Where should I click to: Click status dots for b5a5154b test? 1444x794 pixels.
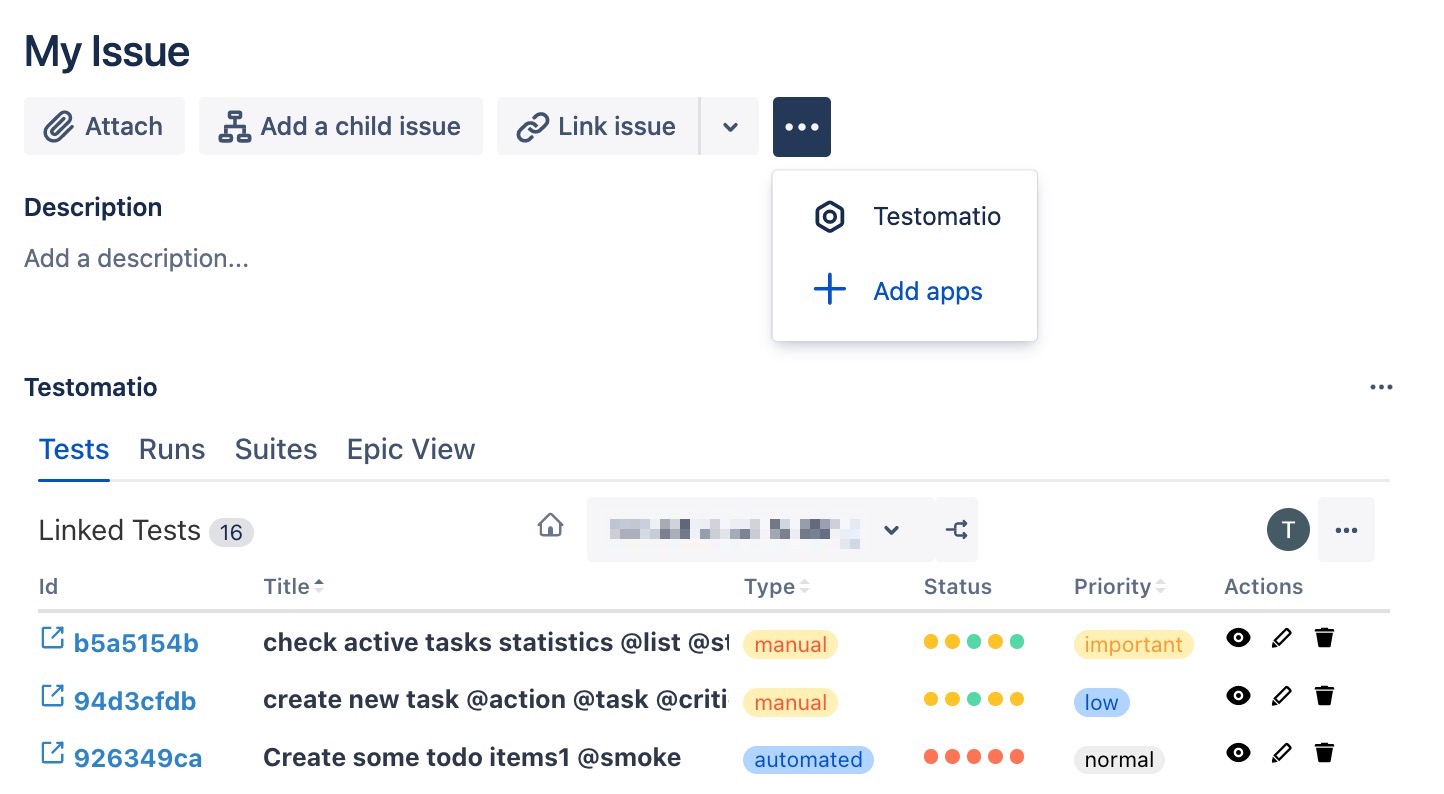[973, 642]
